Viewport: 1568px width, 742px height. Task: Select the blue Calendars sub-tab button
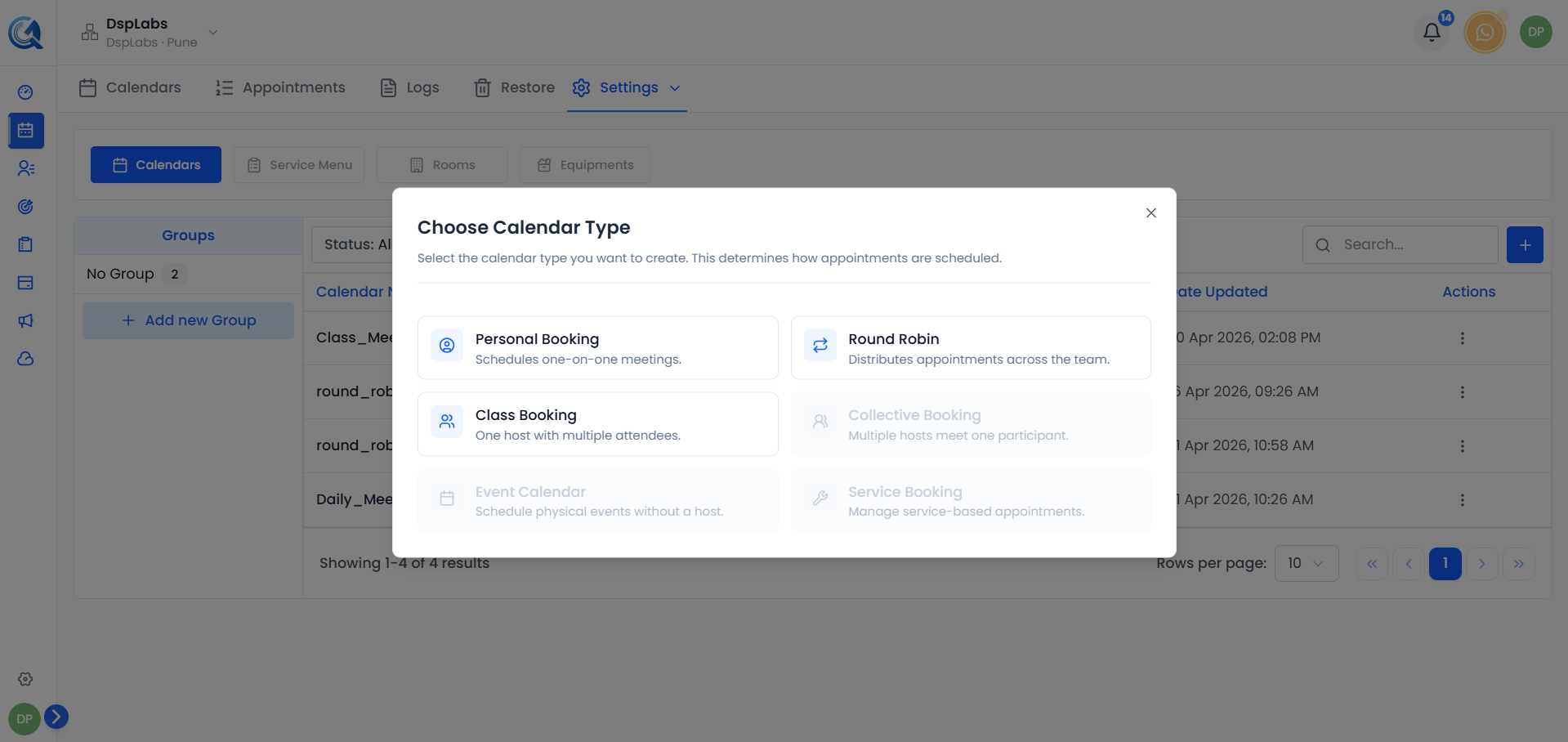pyautogui.click(x=156, y=165)
